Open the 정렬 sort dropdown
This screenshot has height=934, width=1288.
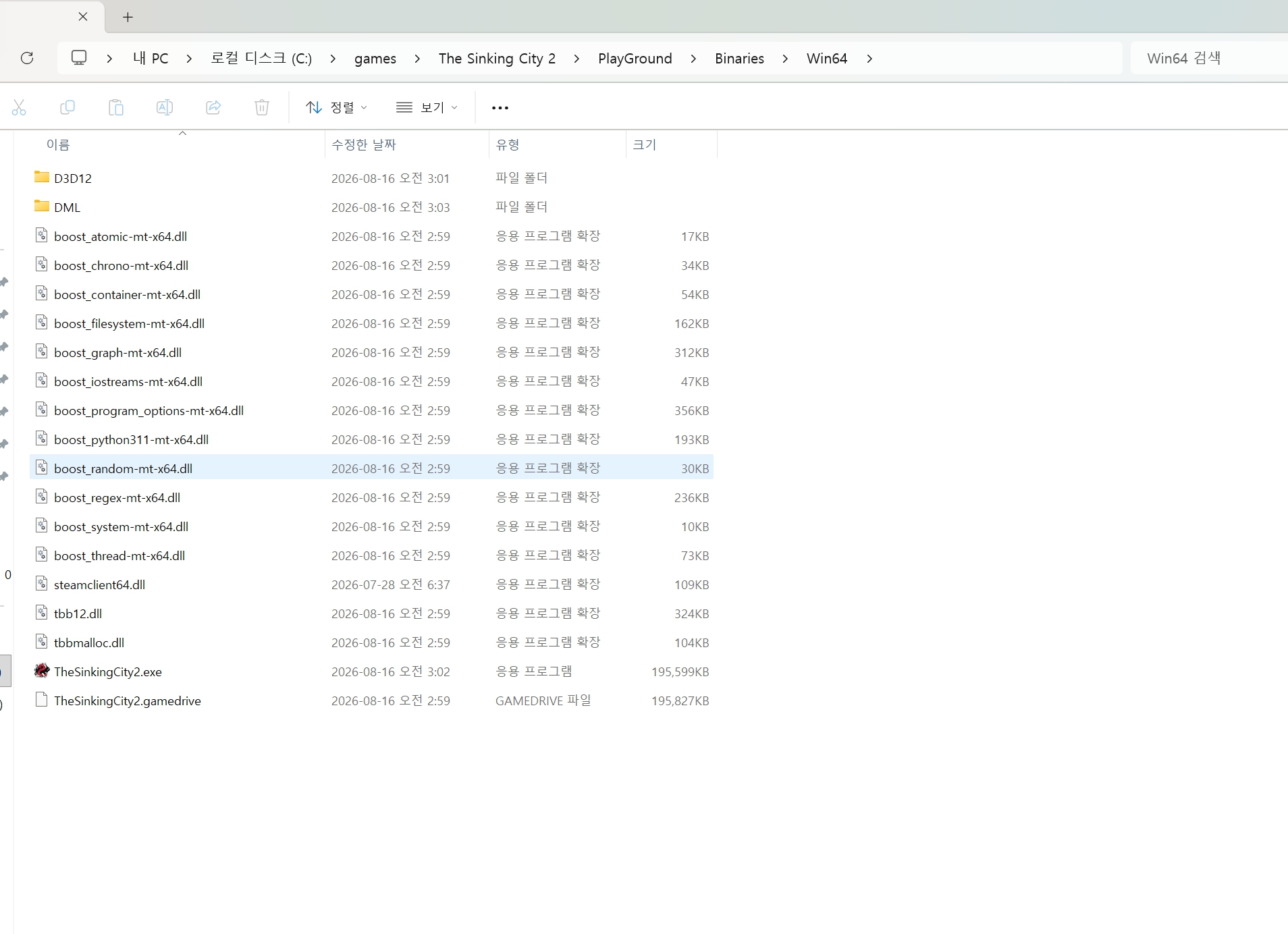point(336,107)
